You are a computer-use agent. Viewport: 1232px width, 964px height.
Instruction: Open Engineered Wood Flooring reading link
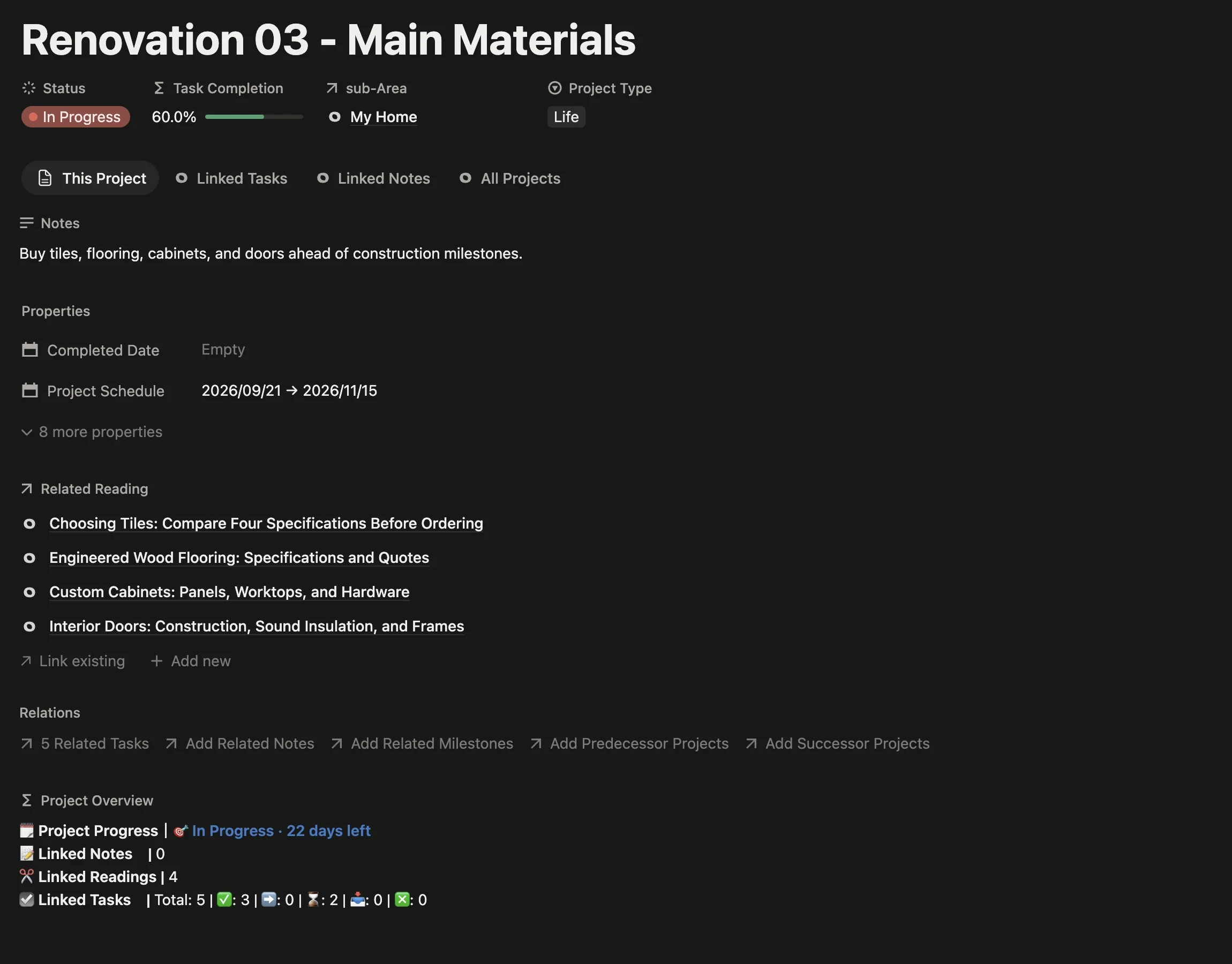pyautogui.click(x=239, y=558)
